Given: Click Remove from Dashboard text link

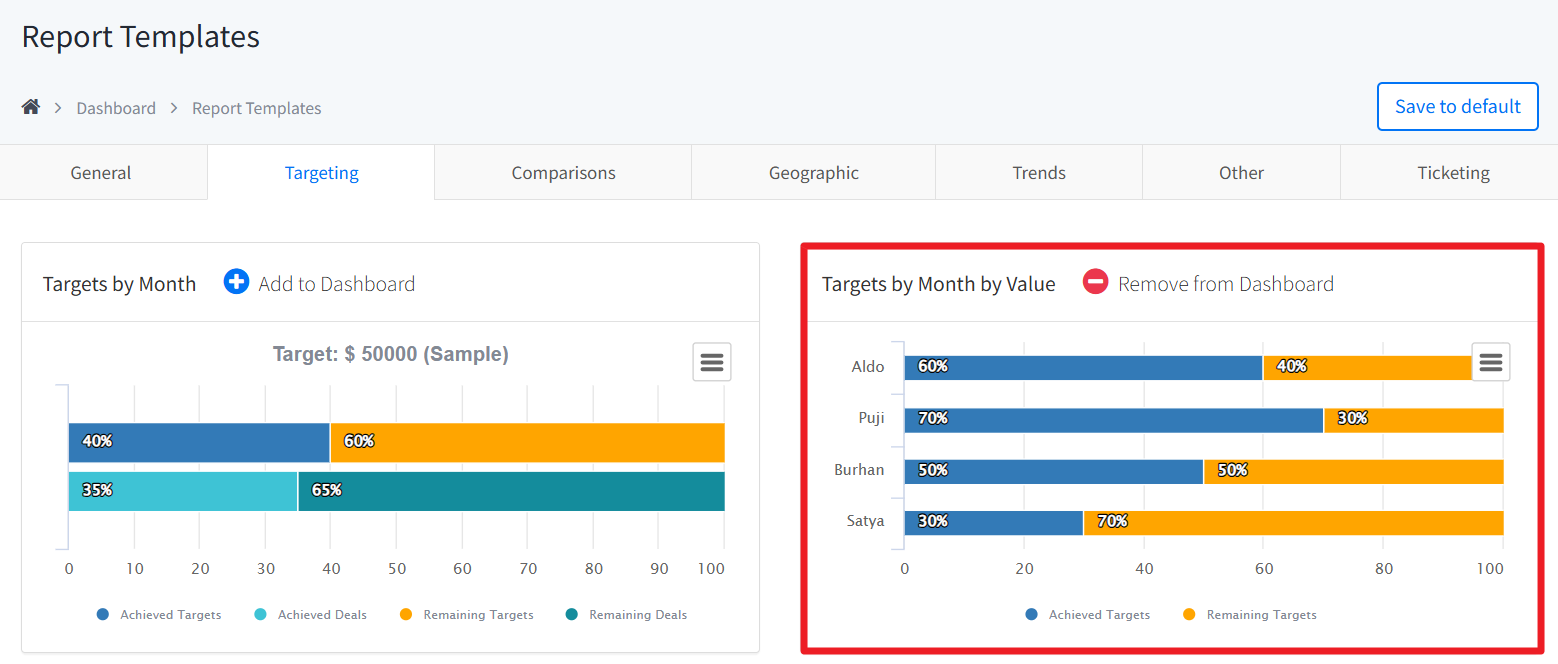Looking at the screenshot, I should pos(1226,284).
